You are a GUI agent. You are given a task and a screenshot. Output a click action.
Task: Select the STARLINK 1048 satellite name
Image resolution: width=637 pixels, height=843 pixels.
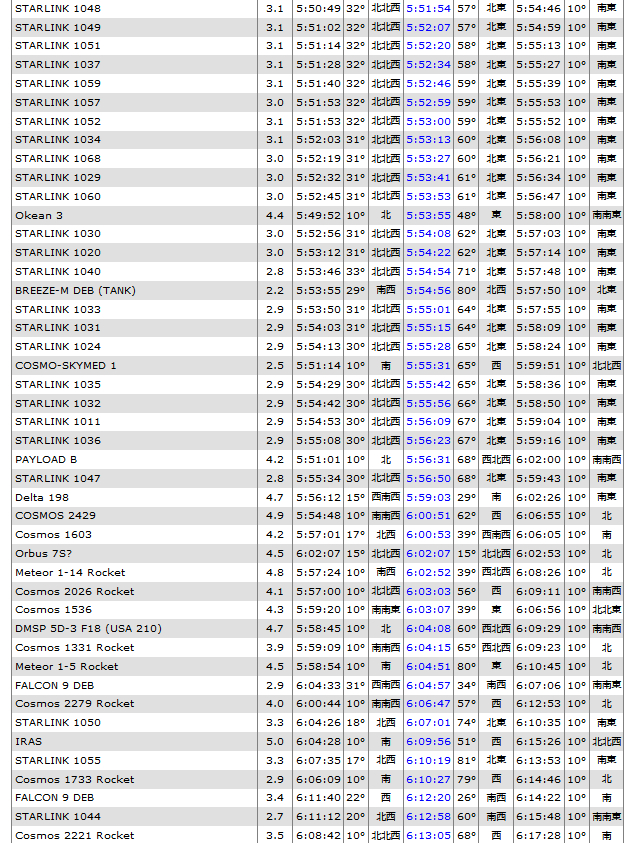(x=58, y=9)
